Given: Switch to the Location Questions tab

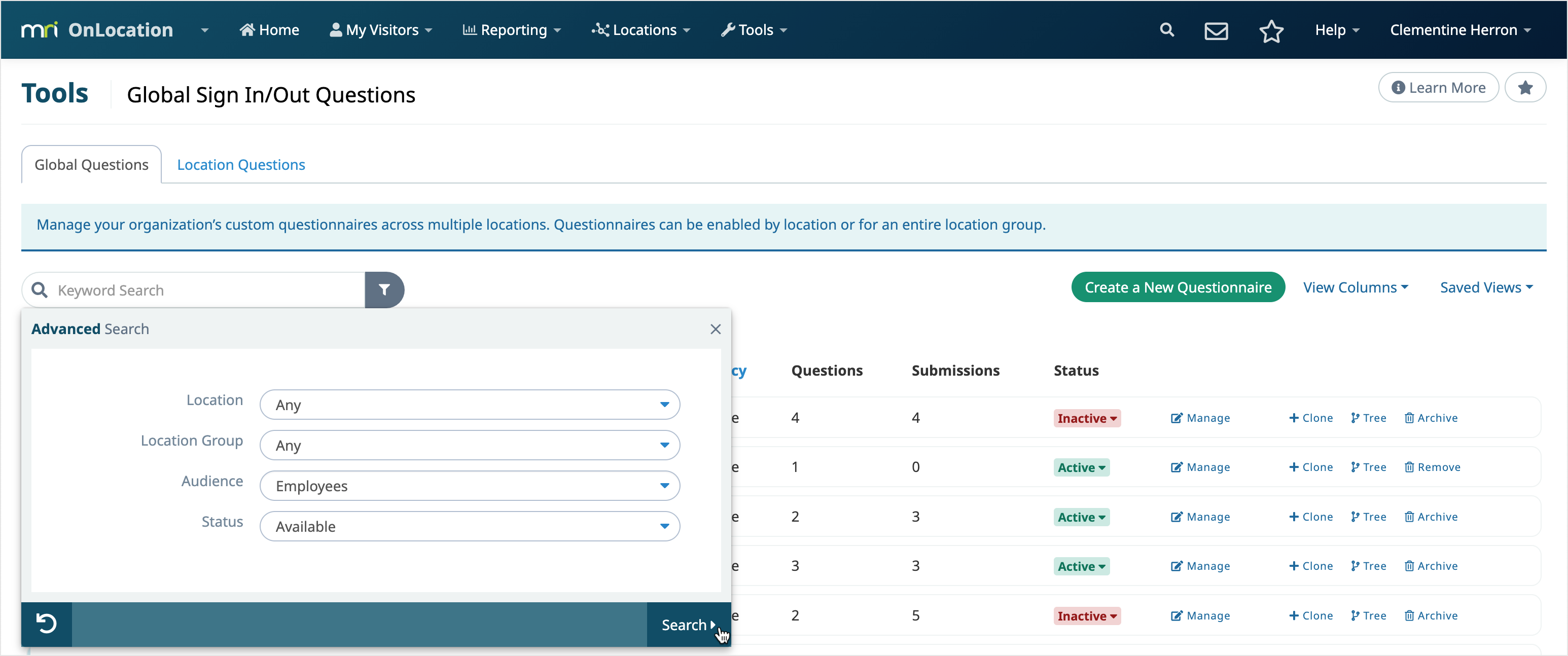Looking at the screenshot, I should 241,164.
